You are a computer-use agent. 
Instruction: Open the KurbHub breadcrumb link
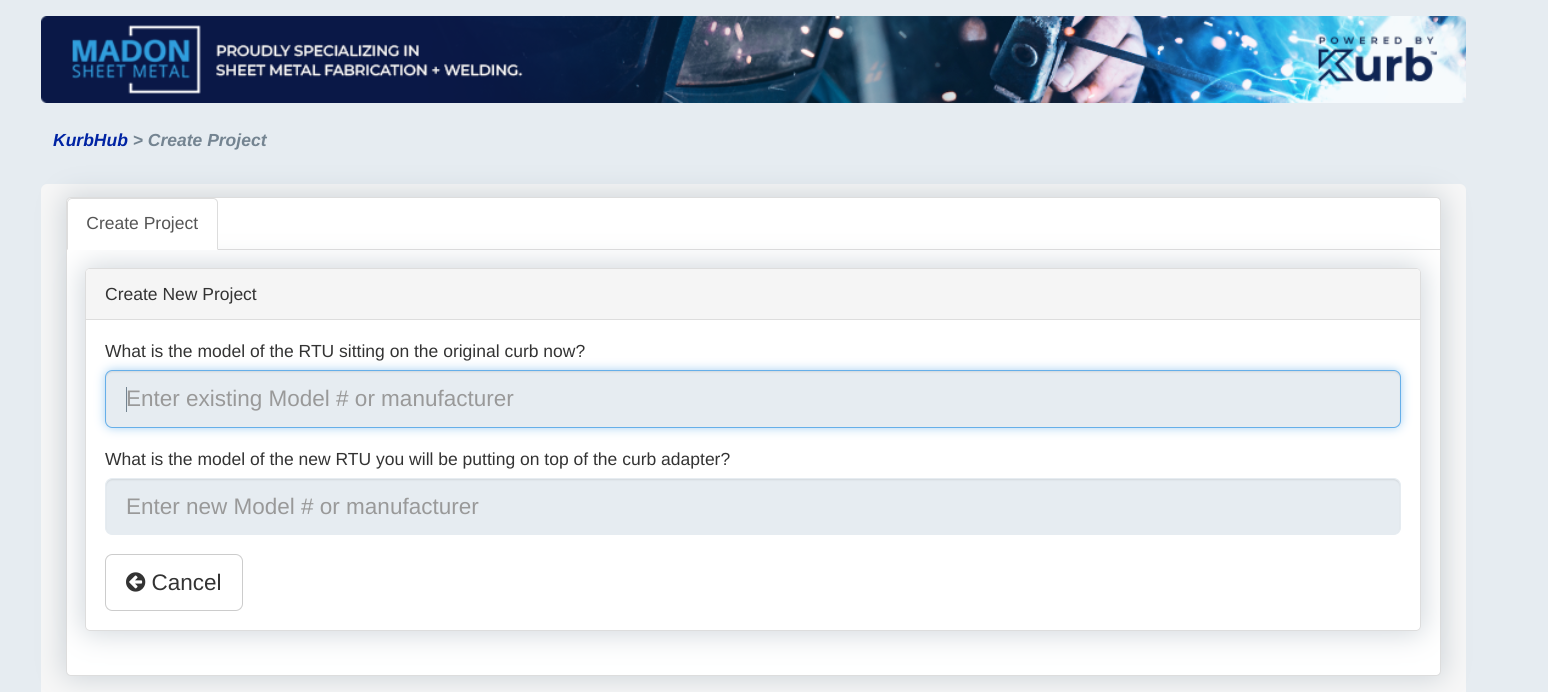tap(90, 140)
